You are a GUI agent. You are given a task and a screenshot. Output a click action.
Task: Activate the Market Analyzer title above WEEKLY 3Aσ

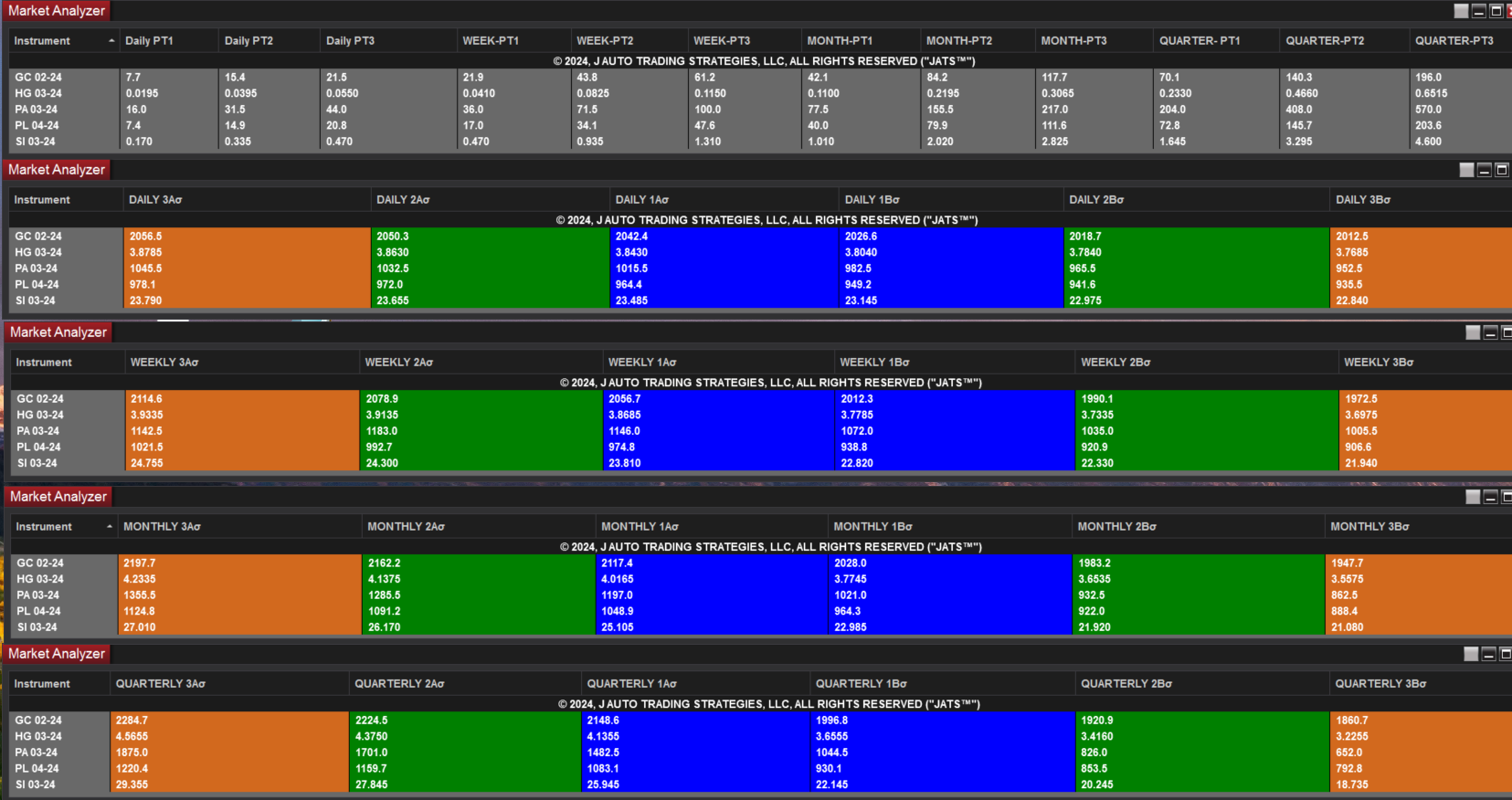click(58, 332)
